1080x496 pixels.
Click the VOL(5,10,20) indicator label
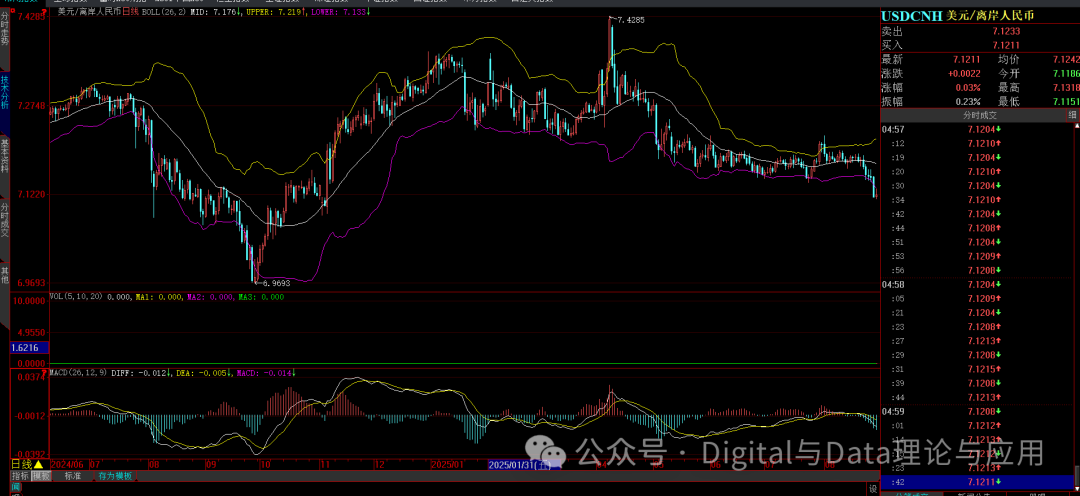pyautogui.click(x=76, y=297)
